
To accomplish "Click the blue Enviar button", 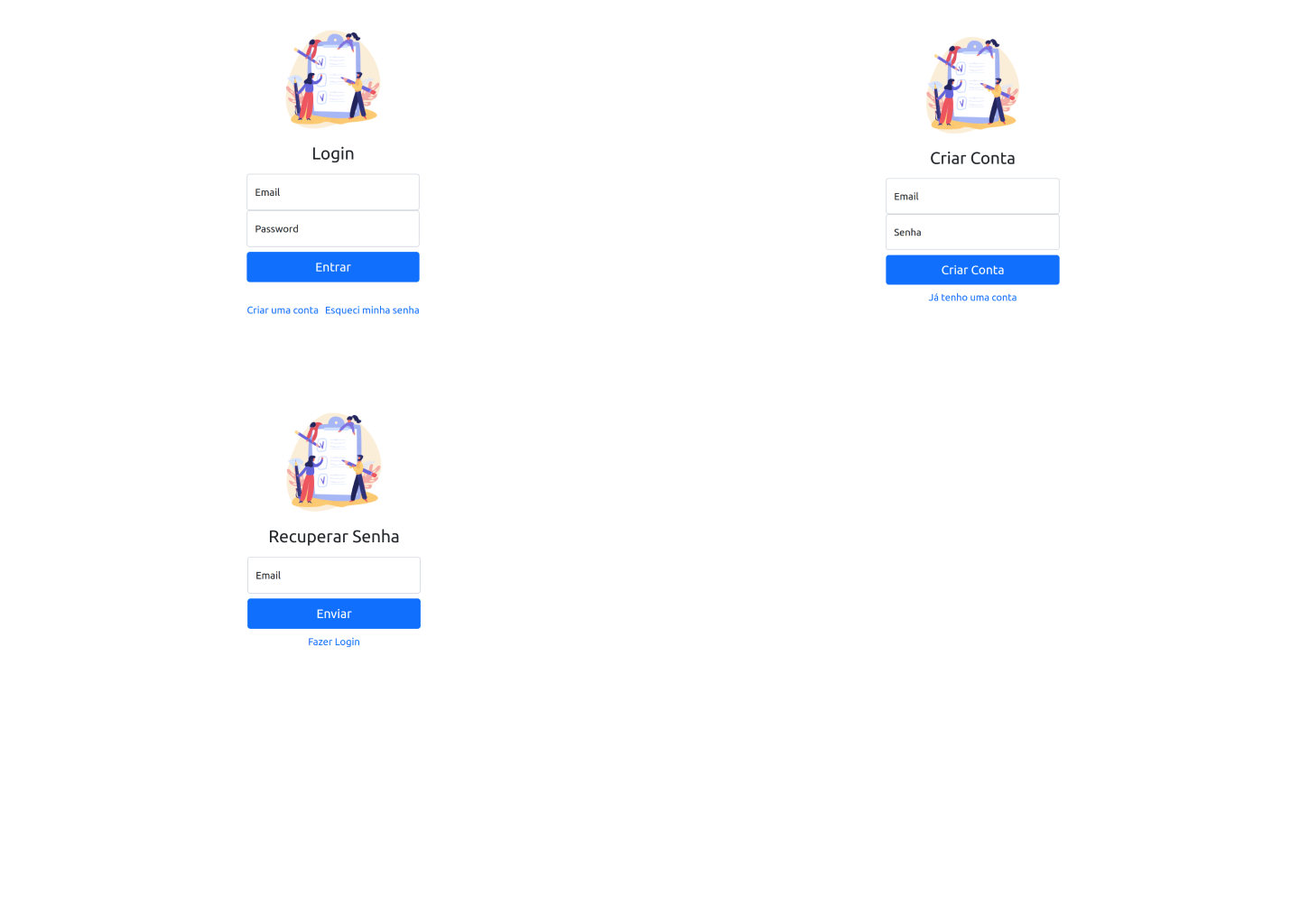I will click(334, 614).
